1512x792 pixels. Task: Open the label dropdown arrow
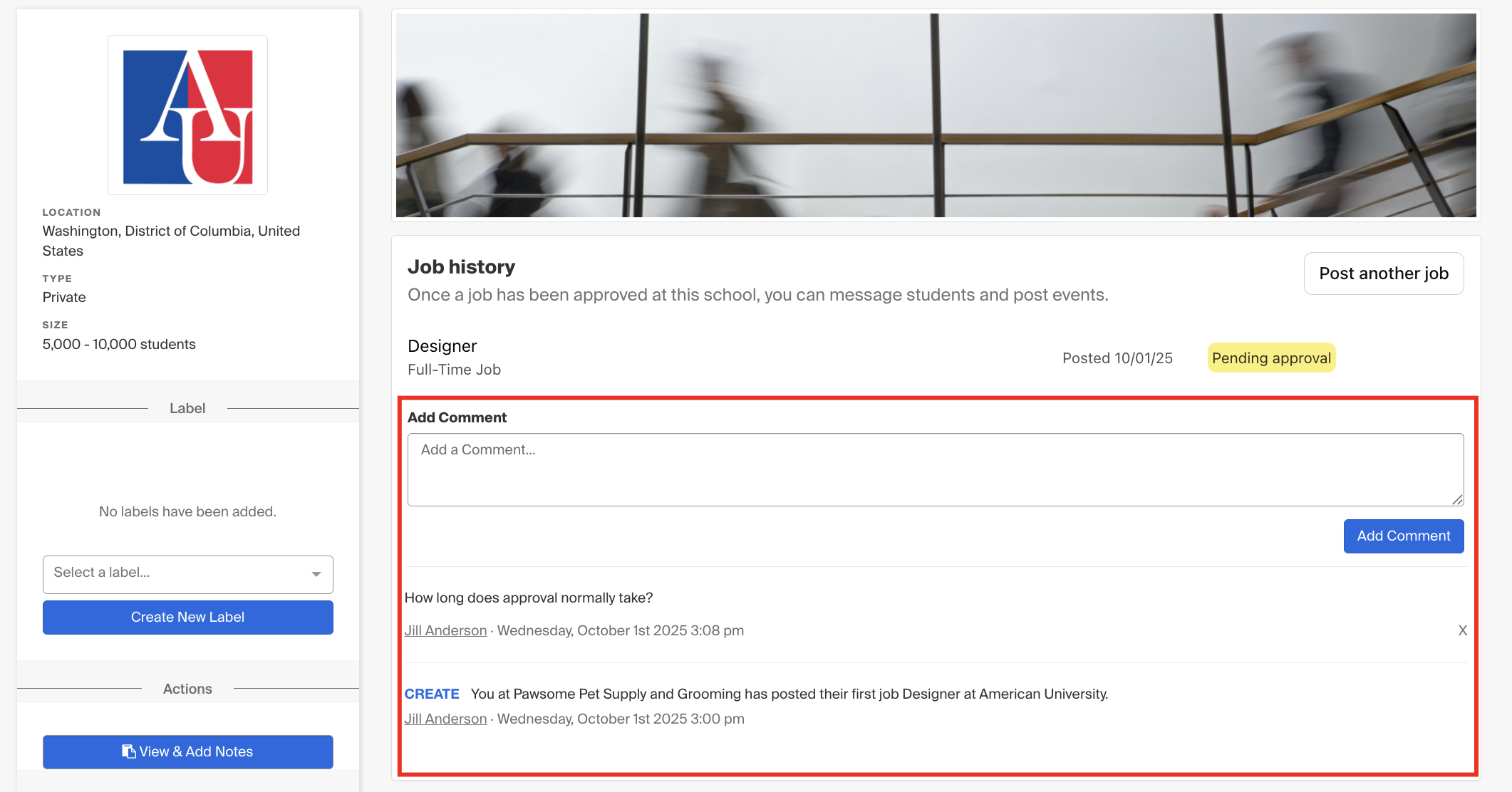(x=316, y=574)
